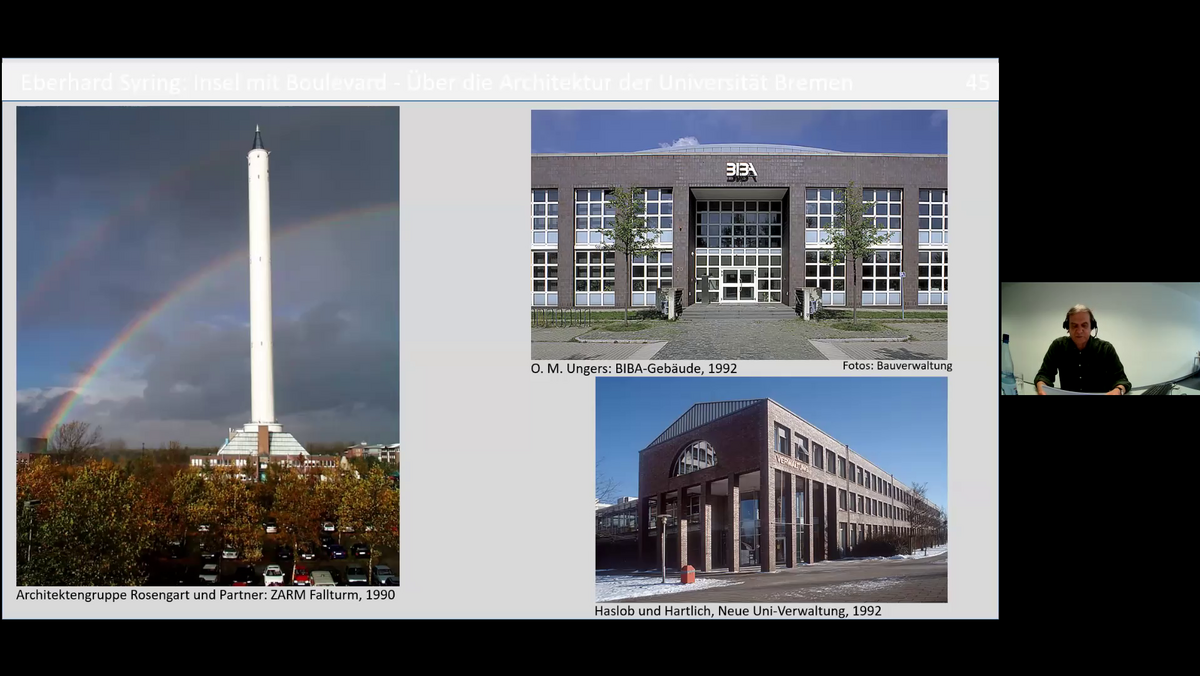
Task: Click the Haslob und Hartlich caption
Action: (x=737, y=610)
